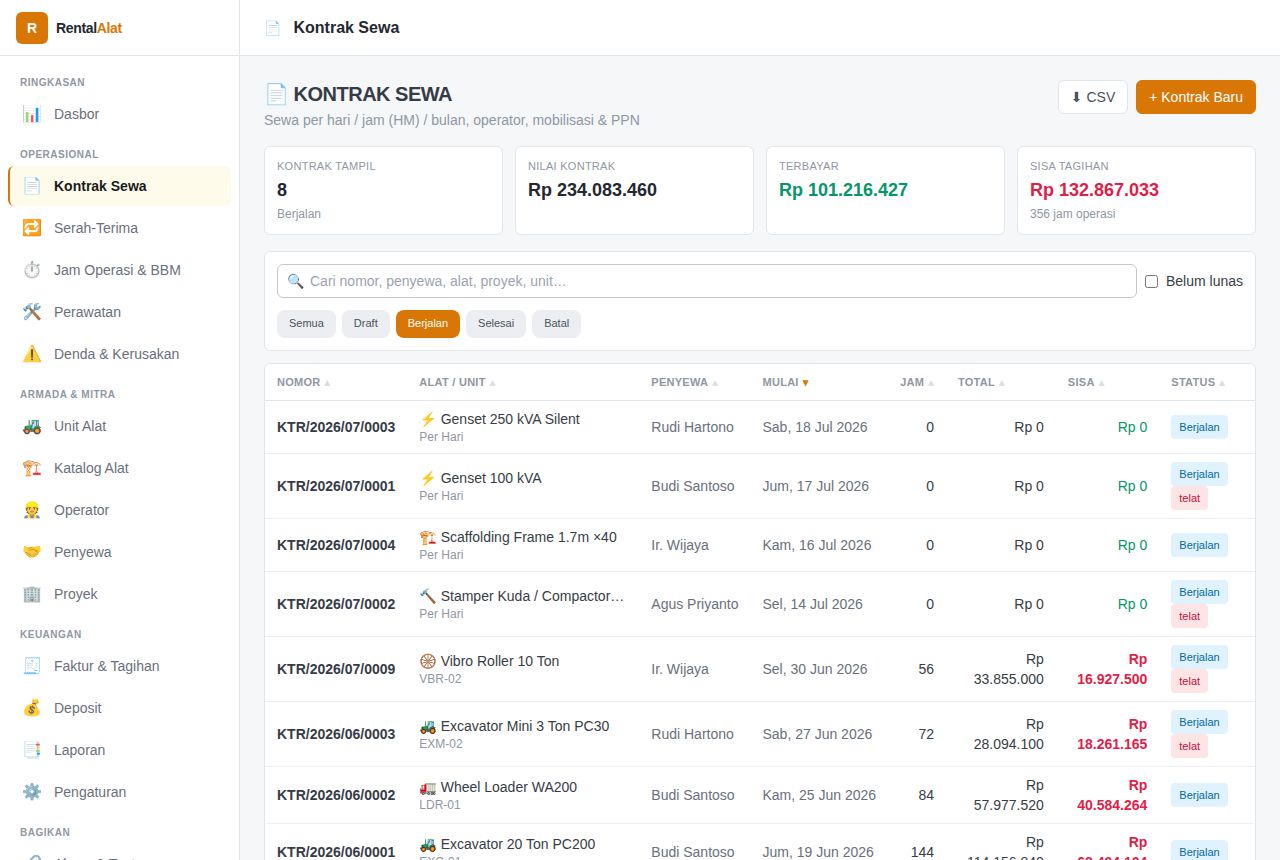Viewport: 1280px width, 860px height.
Task: Download contracts with the CSV button
Action: tap(1093, 97)
